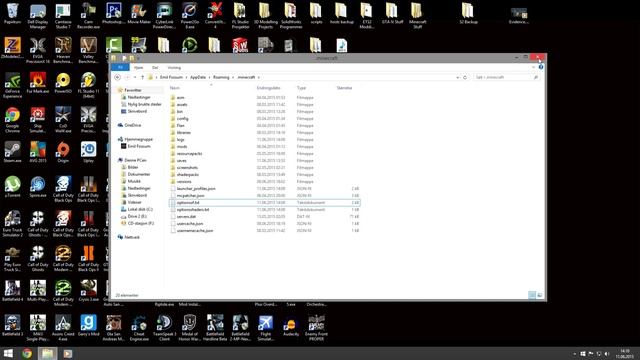Open the Movie Maker desktop shortcut
Image resolution: width=640 pixels, height=360 pixels.
click(139, 15)
